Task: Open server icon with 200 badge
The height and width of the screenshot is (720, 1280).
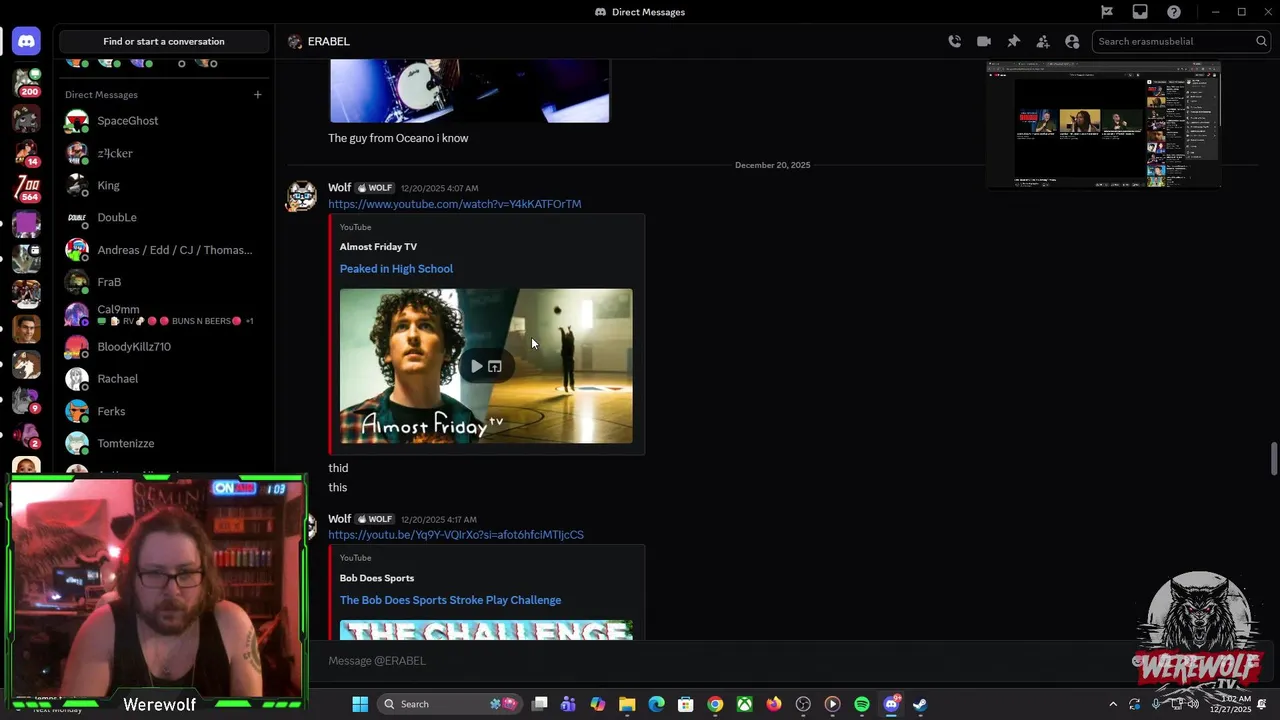Action: [27, 83]
